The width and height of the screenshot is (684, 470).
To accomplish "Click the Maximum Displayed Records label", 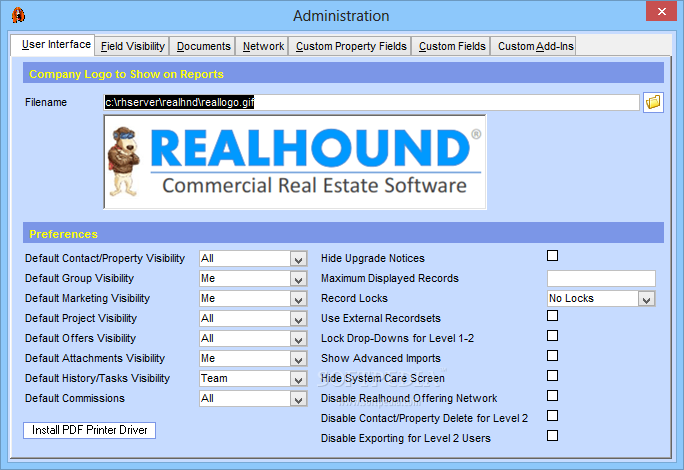I will point(390,278).
